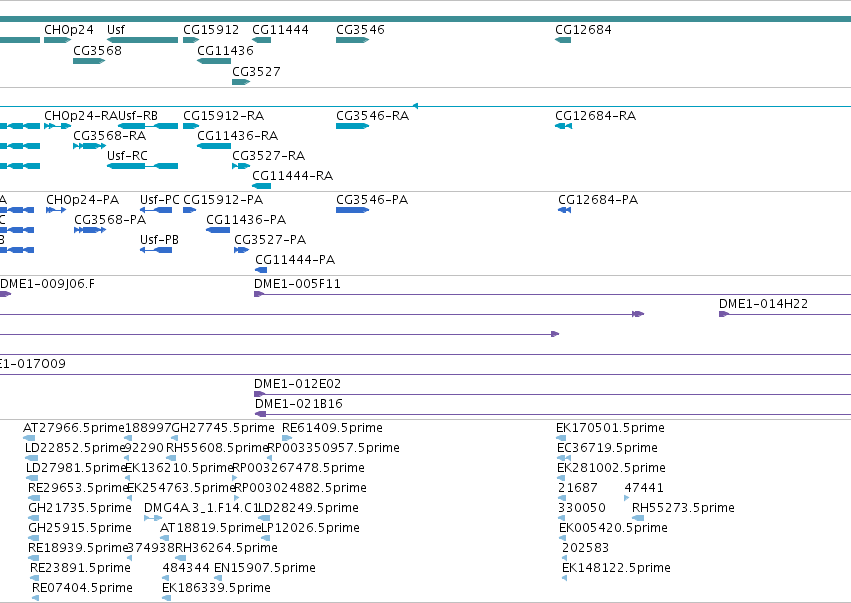Select EST AT27966.5prime label
Viewport: 851px width, 603px height.
pos(74,428)
